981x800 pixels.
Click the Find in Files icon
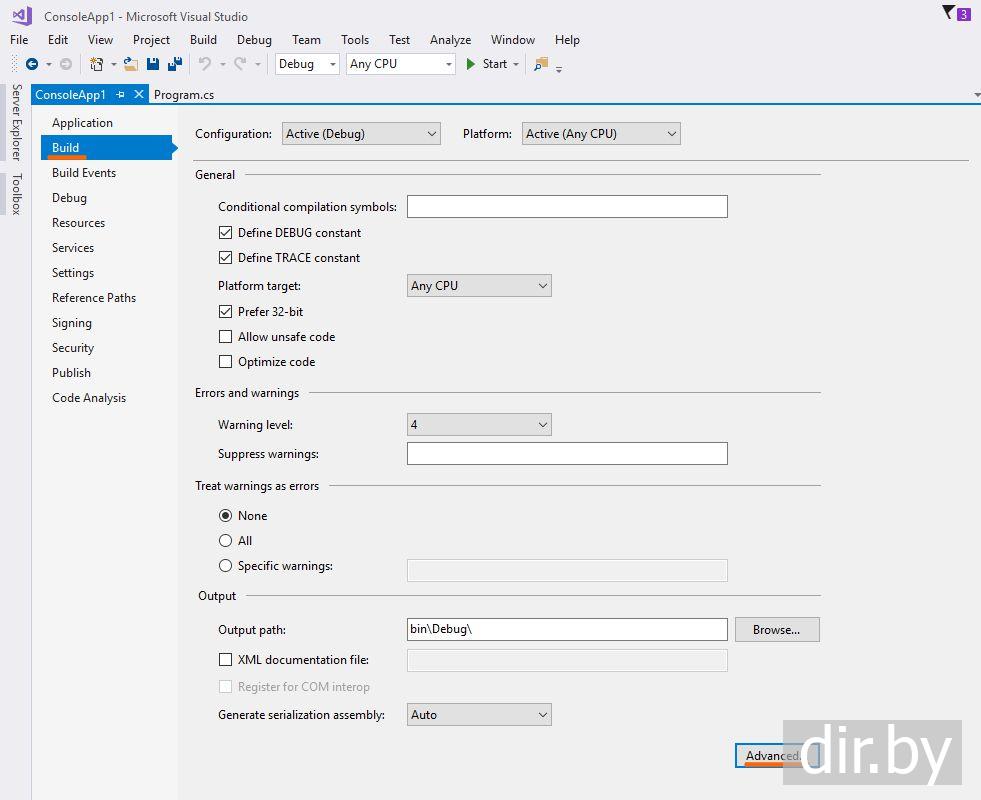541,64
